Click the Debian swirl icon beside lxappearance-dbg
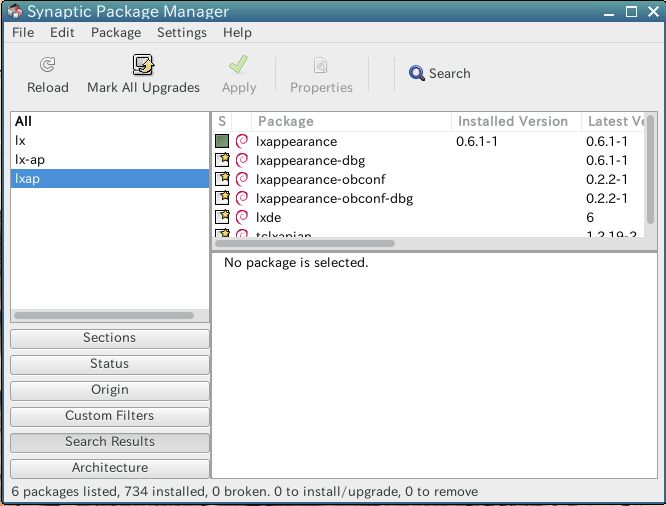This screenshot has height=506, width=666. 242,160
